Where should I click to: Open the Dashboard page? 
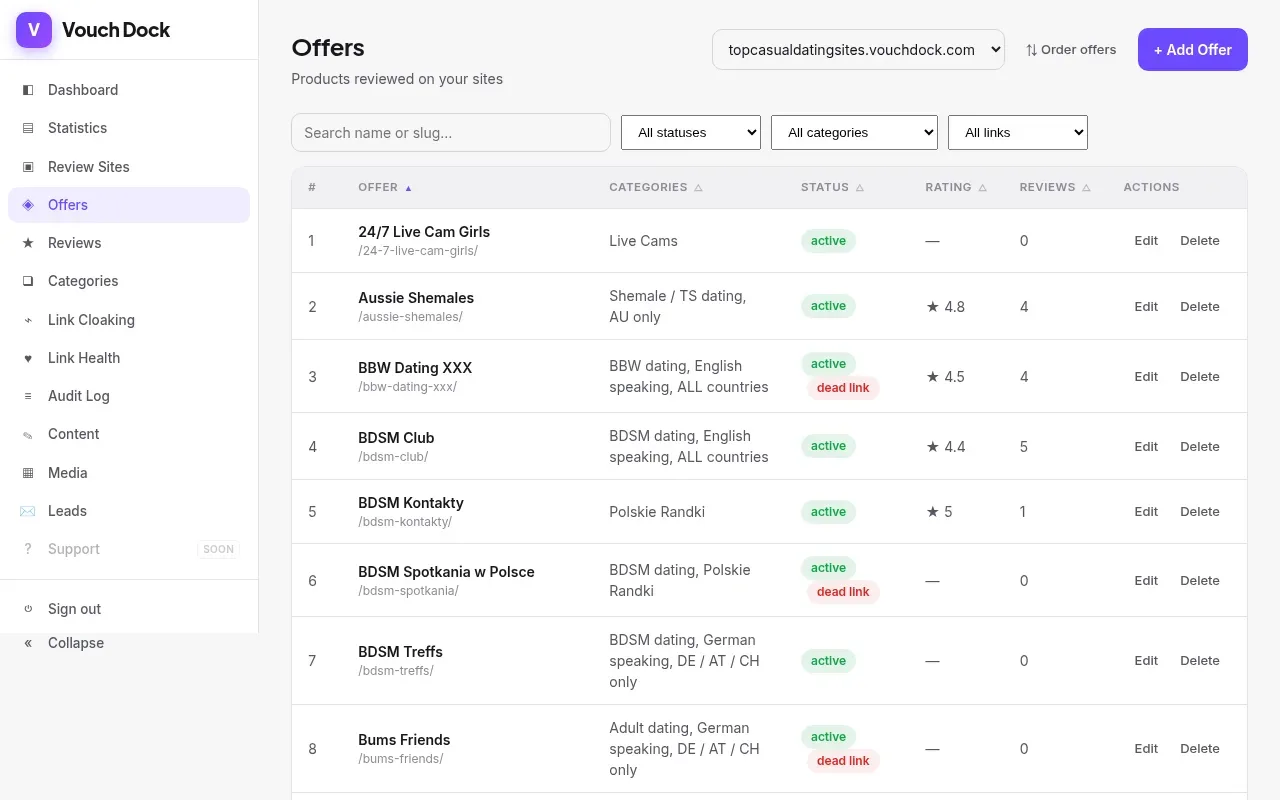(x=129, y=90)
